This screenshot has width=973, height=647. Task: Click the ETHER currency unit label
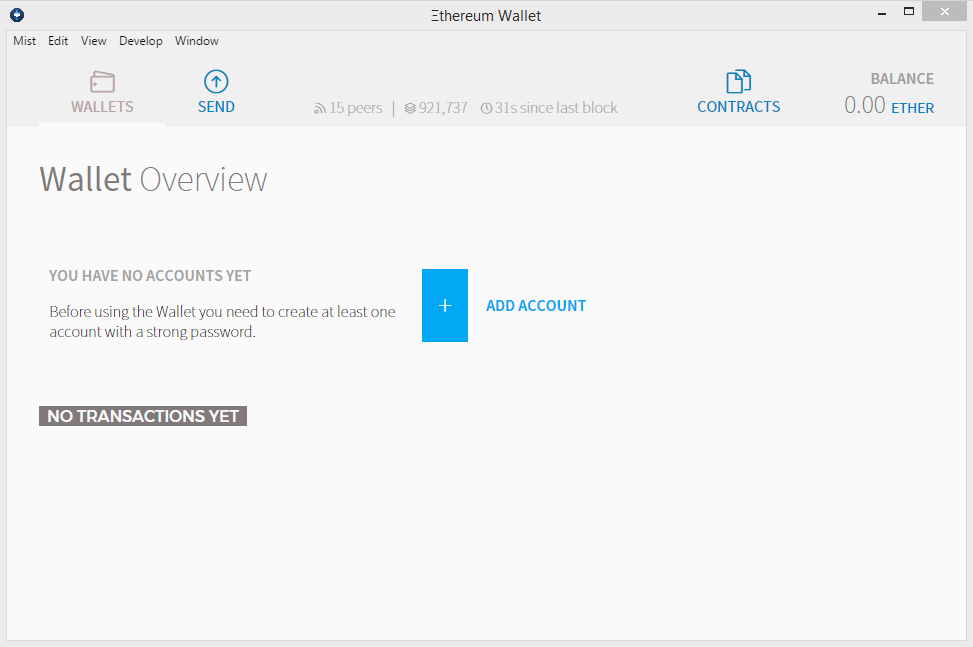[912, 108]
